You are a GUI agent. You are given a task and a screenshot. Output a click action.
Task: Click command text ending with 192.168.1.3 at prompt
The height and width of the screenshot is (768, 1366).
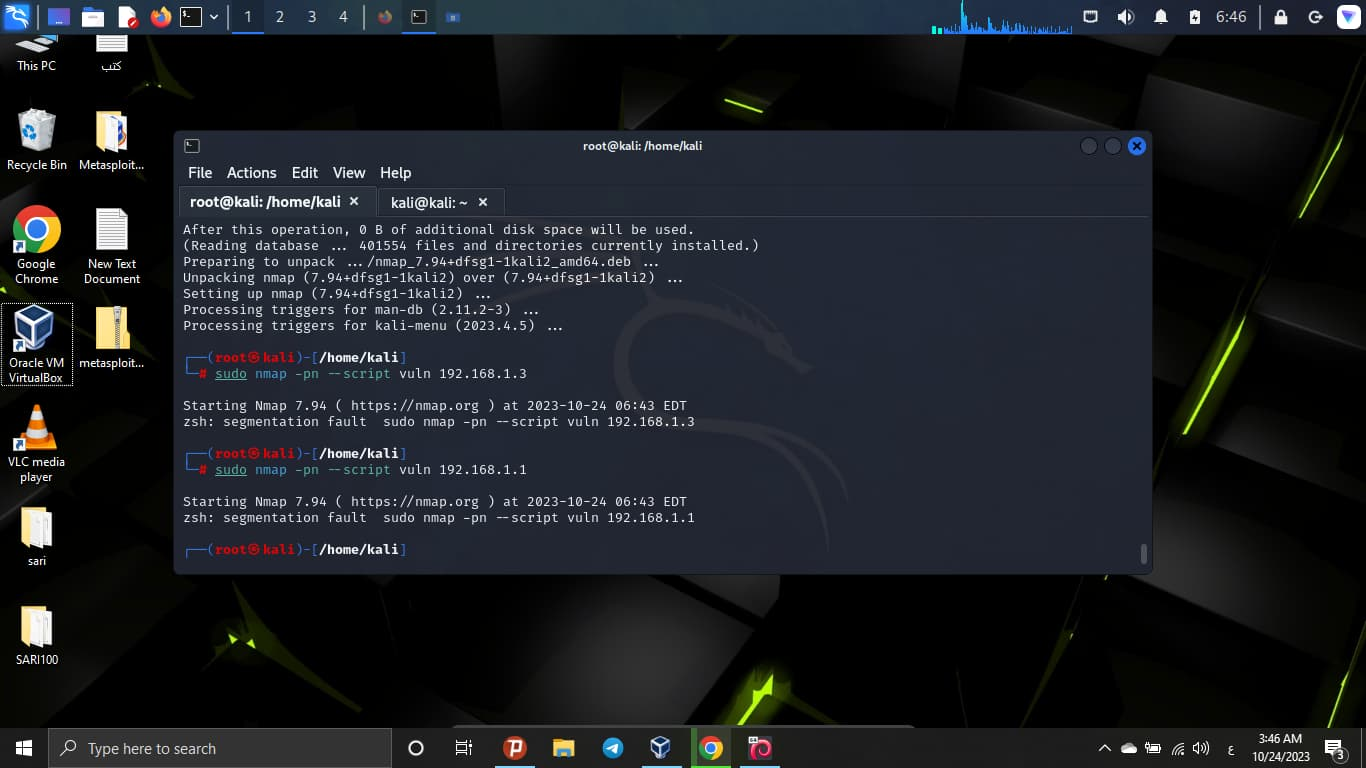tap(371, 374)
